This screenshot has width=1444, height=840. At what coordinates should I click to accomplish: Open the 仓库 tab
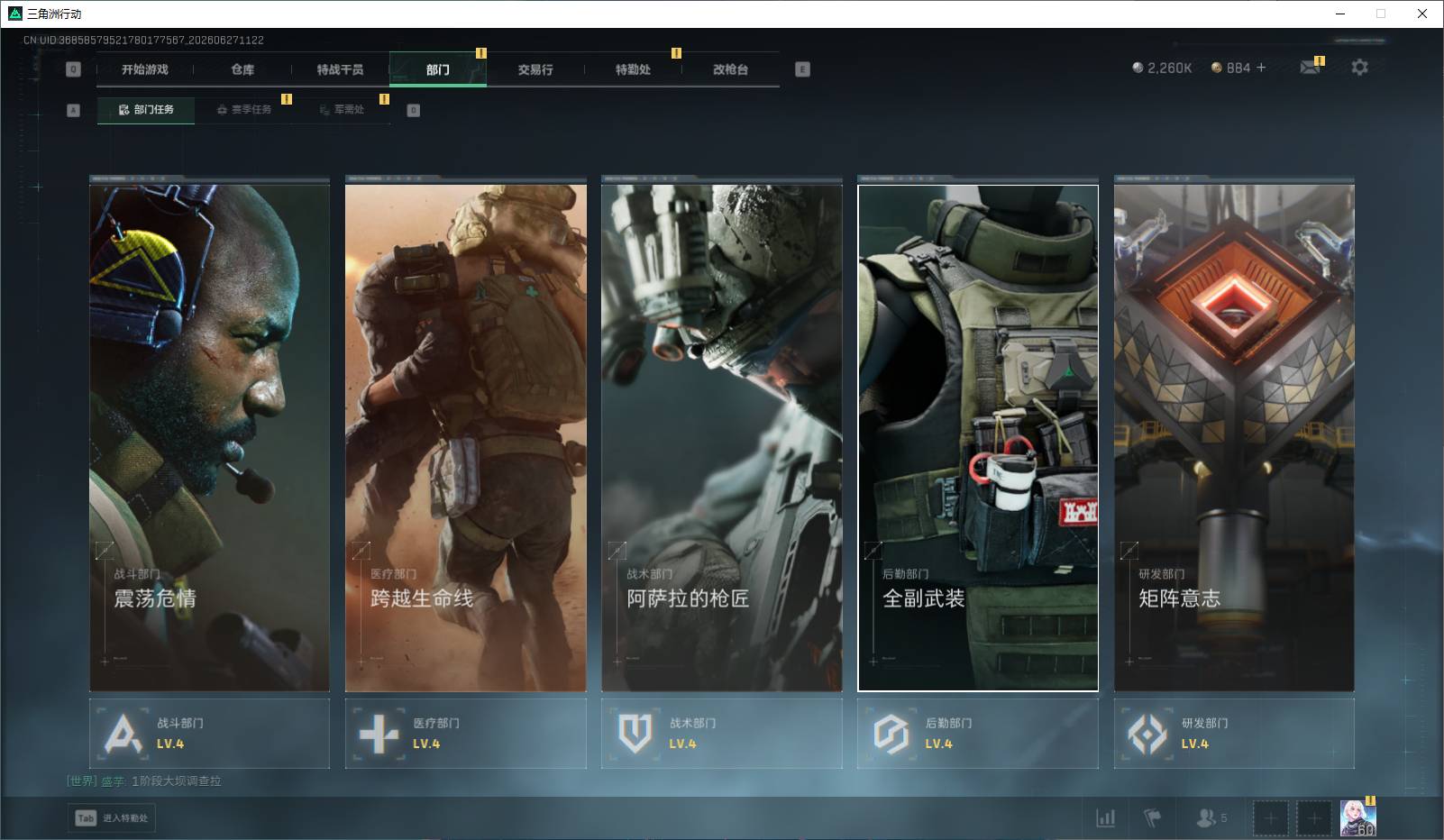coord(242,69)
